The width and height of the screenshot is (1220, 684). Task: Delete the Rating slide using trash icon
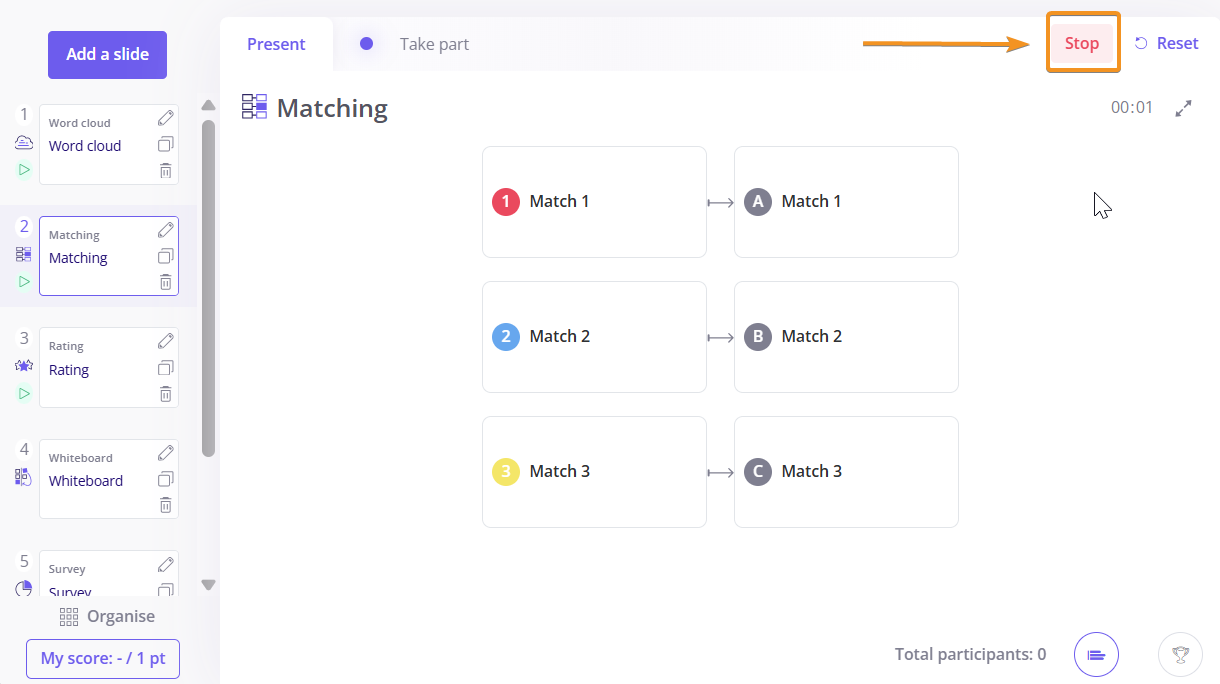tap(166, 394)
